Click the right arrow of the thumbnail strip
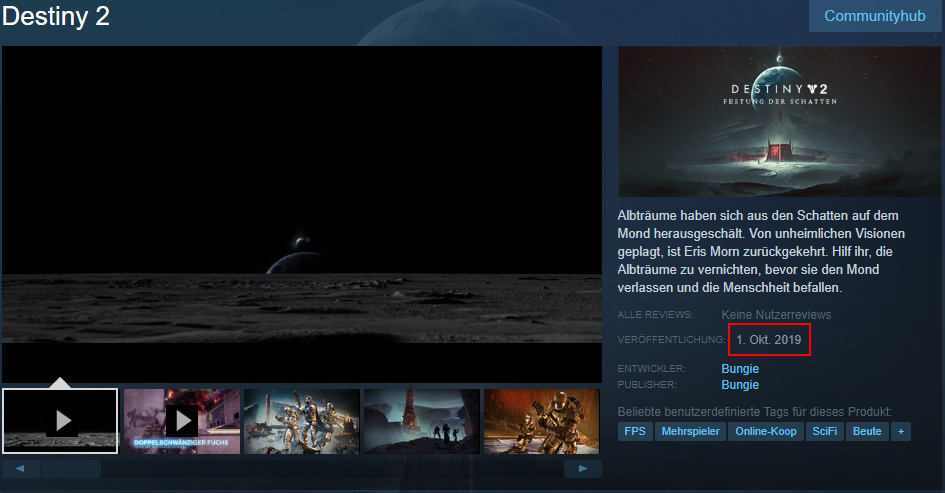This screenshot has height=493, width=945. click(583, 468)
